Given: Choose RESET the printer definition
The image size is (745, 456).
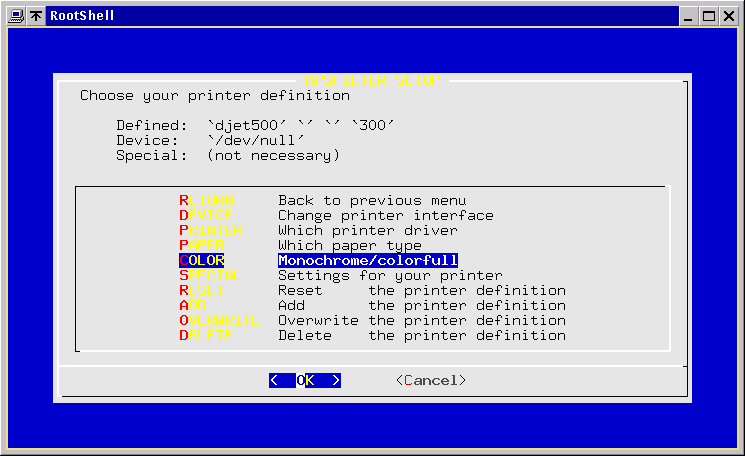Looking at the screenshot, I should point(202,291).
